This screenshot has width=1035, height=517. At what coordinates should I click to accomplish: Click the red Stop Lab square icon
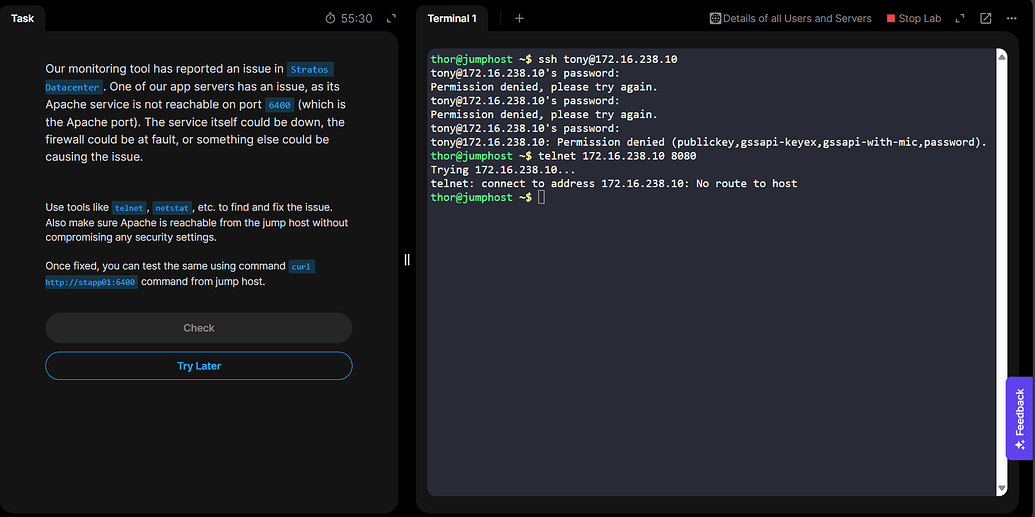[891, 18]
